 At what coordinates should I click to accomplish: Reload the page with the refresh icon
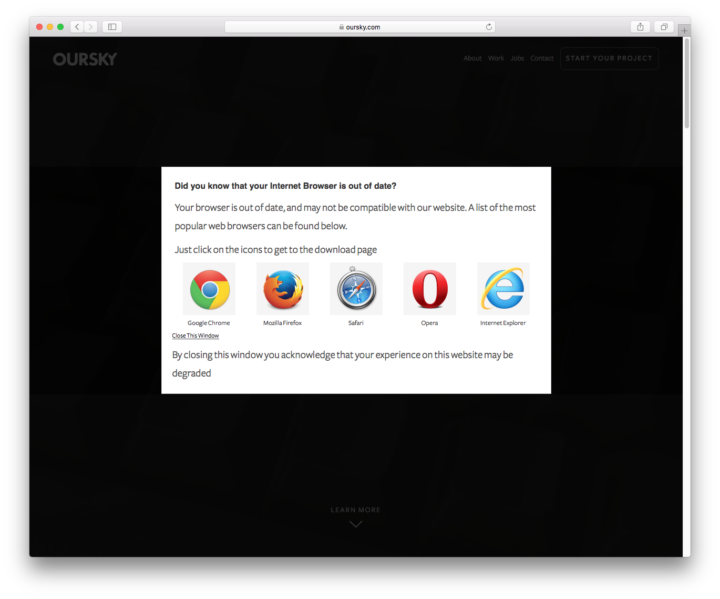[x=489, y=27]
